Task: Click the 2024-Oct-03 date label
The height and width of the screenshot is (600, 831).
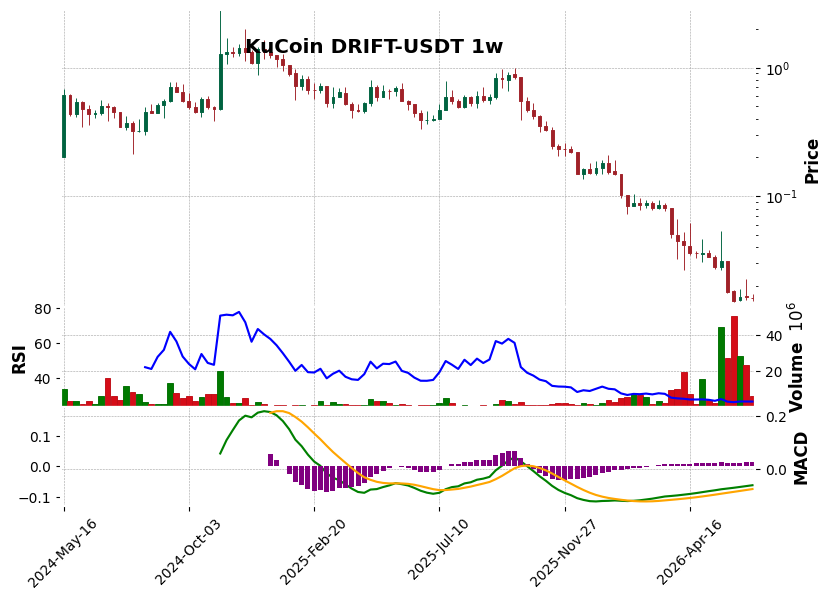Action: coord(189,552)
